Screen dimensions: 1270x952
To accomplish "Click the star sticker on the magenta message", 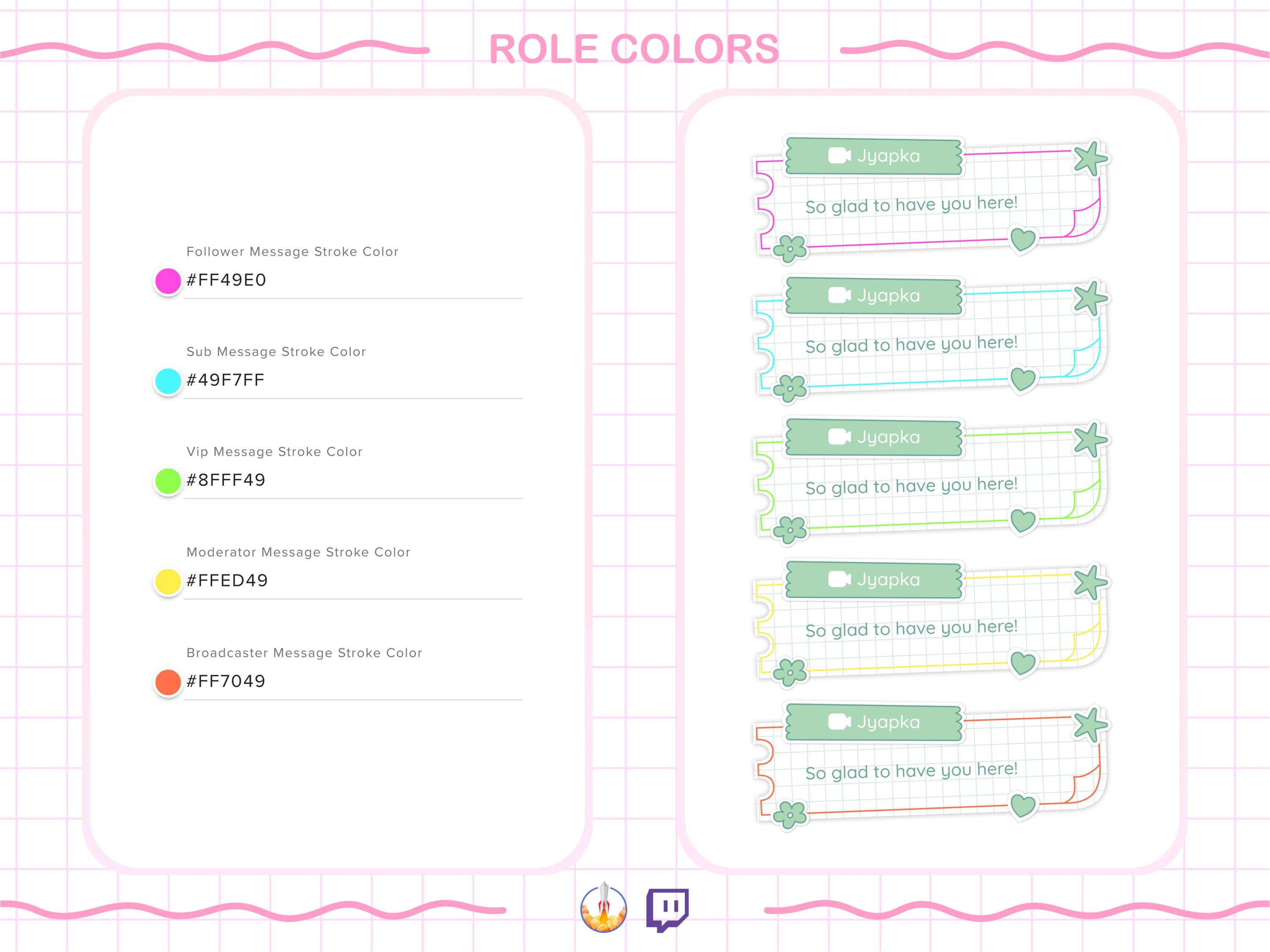I will click(x=1090, y=158).
